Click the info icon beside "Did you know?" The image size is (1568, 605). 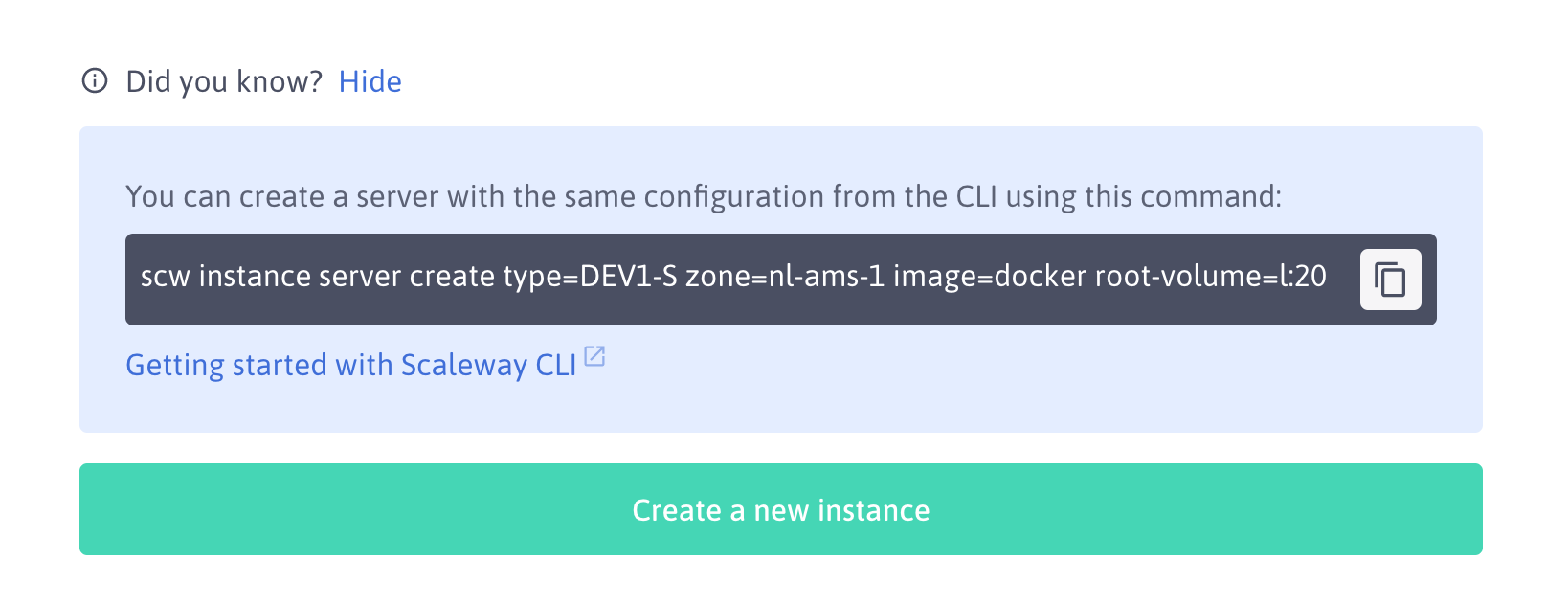click(93, 80)
